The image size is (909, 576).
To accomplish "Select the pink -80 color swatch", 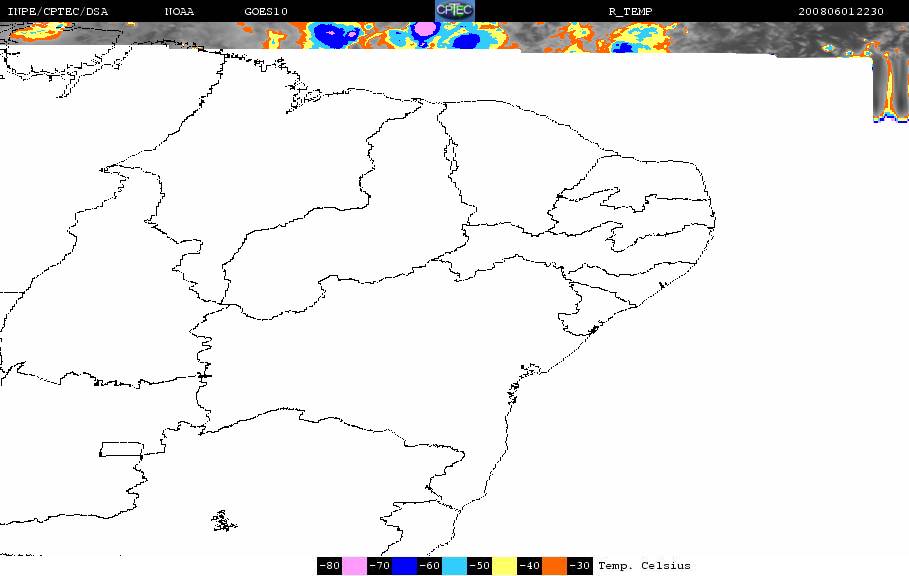I will (x=354, y=566).
